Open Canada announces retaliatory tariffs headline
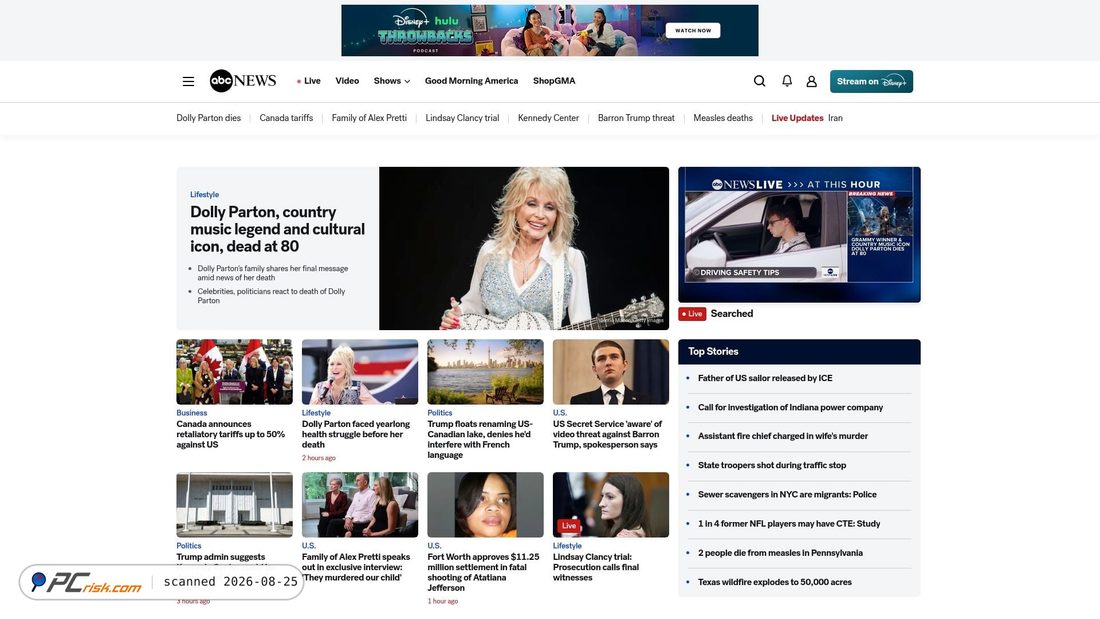Viewport: 1100px width, 619px height. click(x=231, y=434)
